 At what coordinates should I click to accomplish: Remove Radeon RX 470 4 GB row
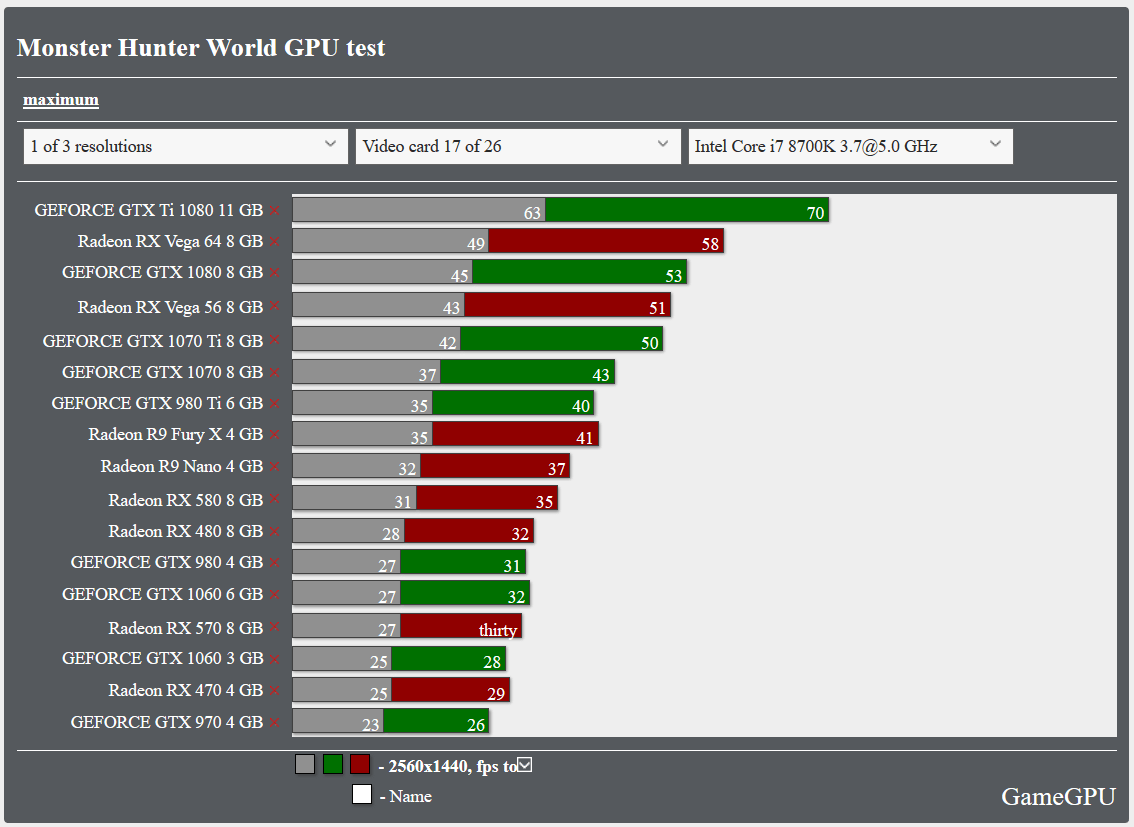coord(275,690)
